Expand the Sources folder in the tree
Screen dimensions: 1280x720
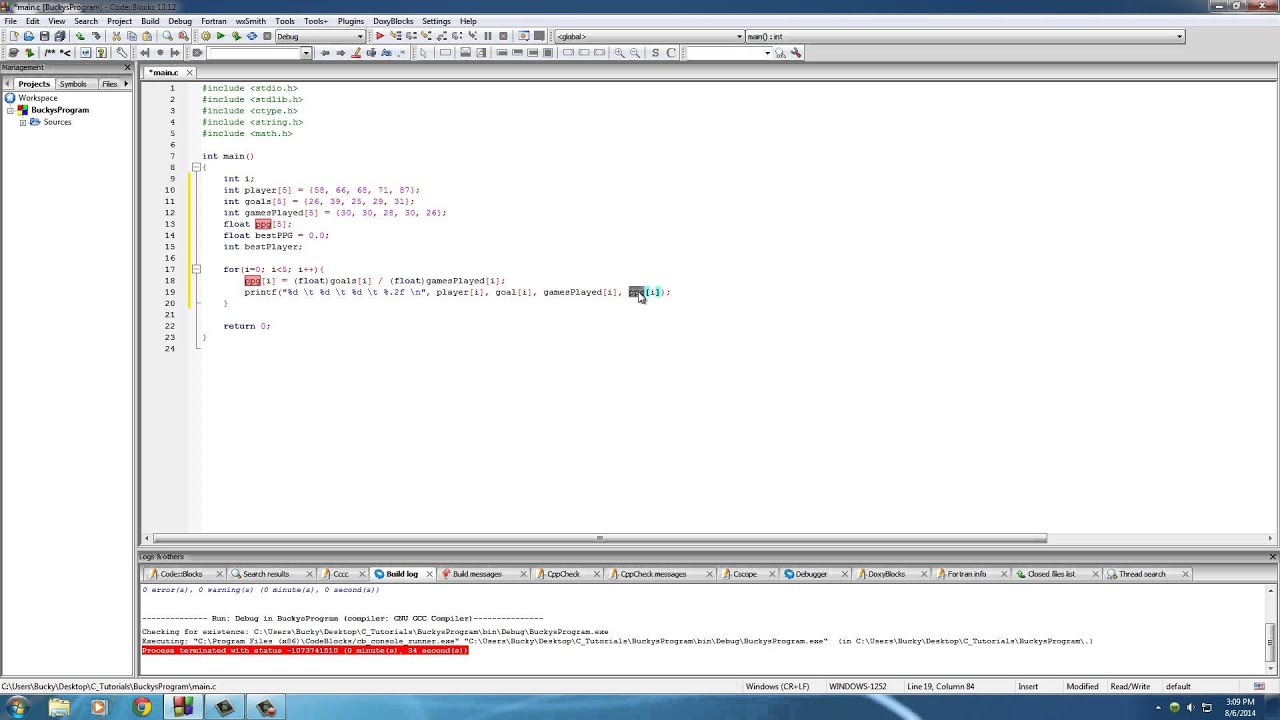[22, 122]
